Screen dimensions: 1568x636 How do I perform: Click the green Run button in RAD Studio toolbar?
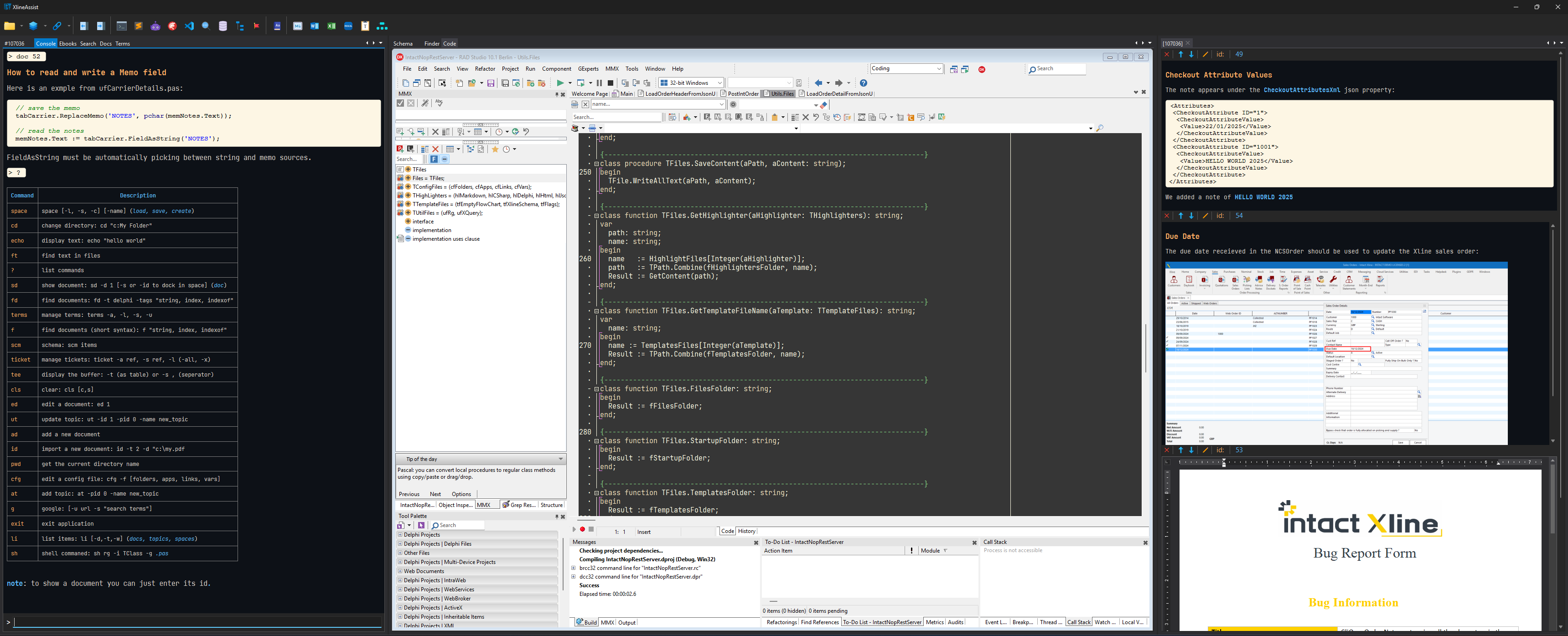[560, 83]
